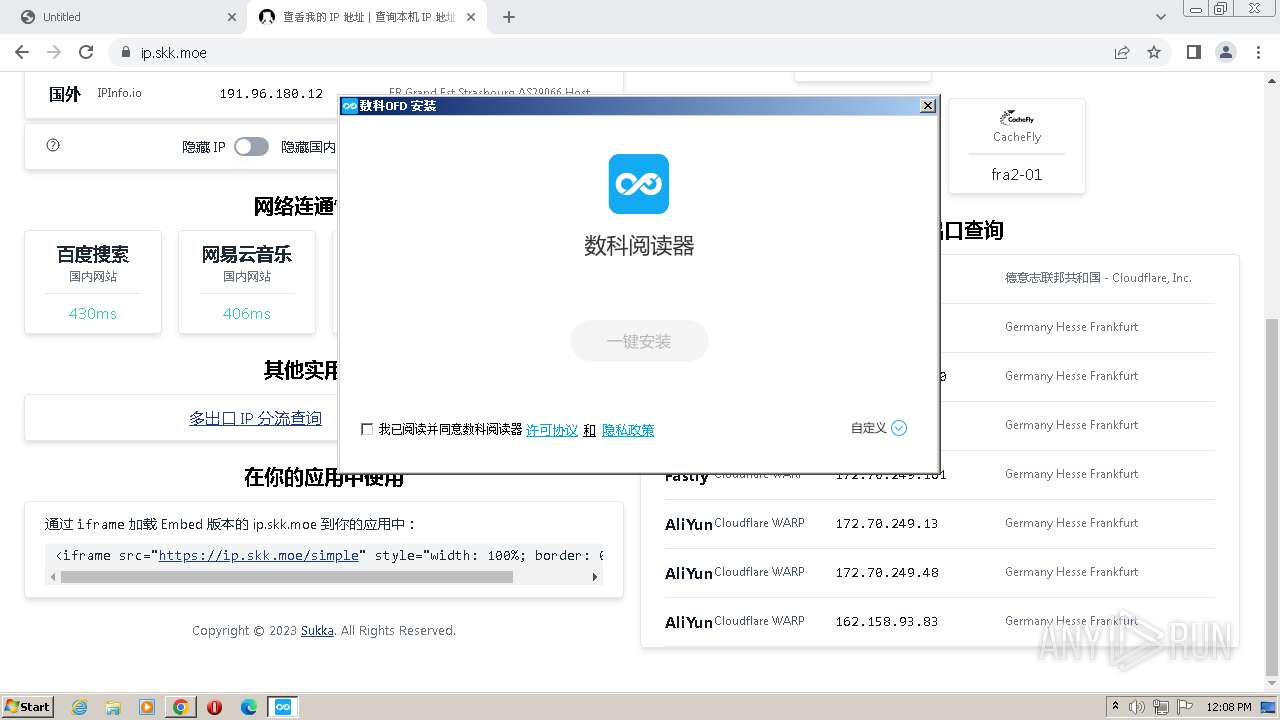Share this page icon
Image resolution: width=1280 pixels, height=720 pixels.
coord(1122,52)
